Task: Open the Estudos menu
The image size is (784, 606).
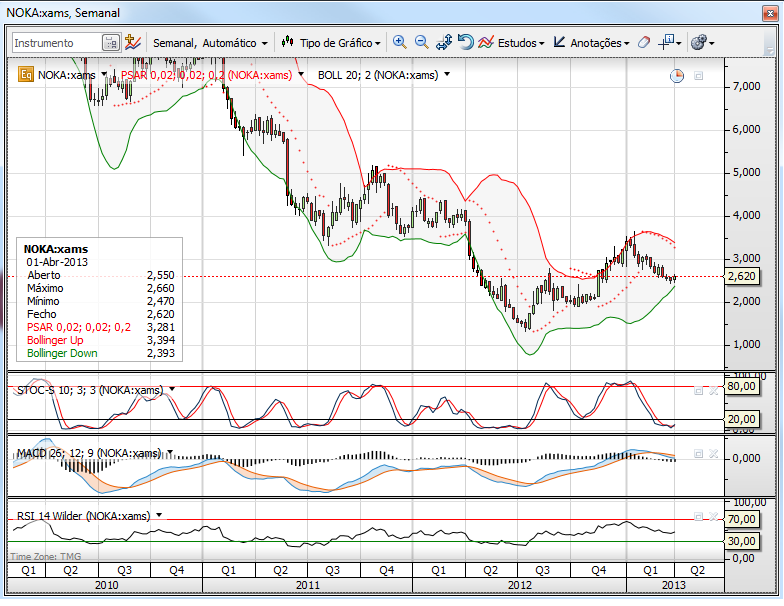Action: [x=511, y=43]
